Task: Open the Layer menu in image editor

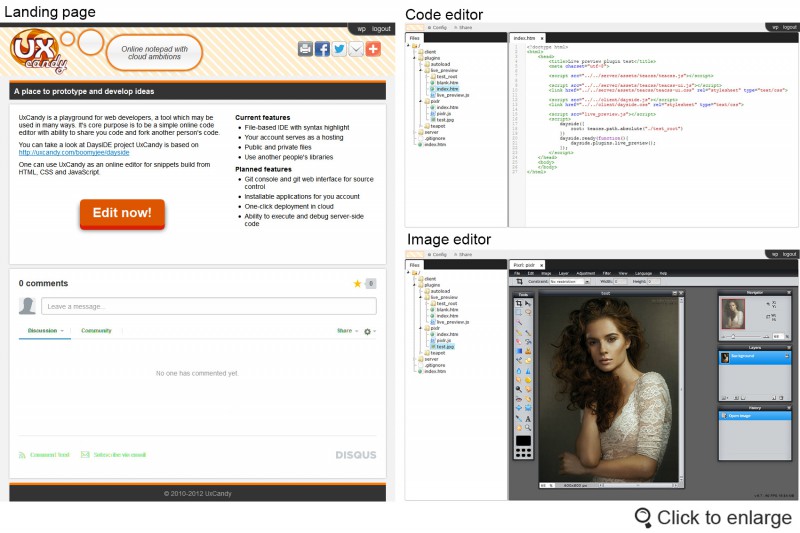Action: [563, 273]
